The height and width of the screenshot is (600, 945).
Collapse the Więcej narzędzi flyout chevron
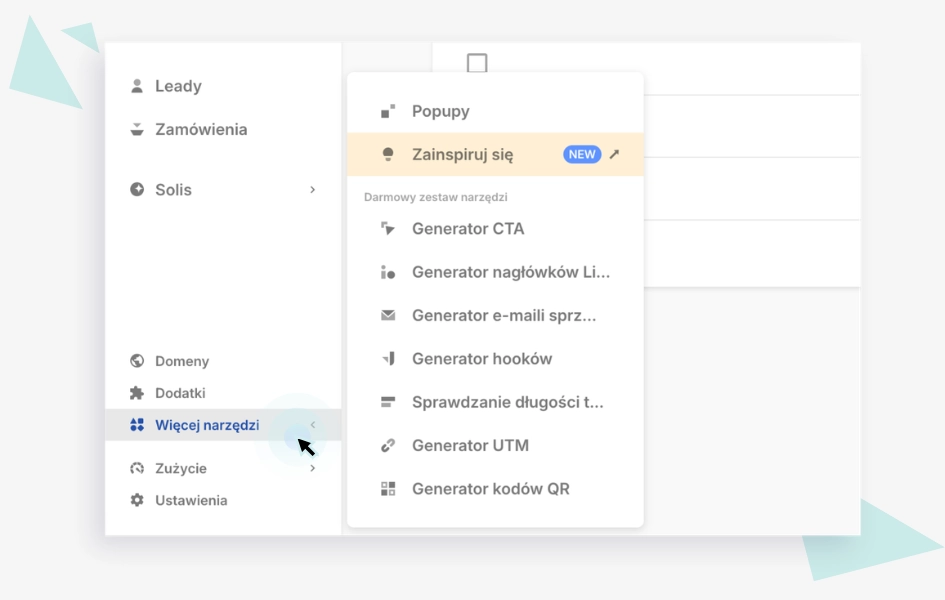pos(313,425)
